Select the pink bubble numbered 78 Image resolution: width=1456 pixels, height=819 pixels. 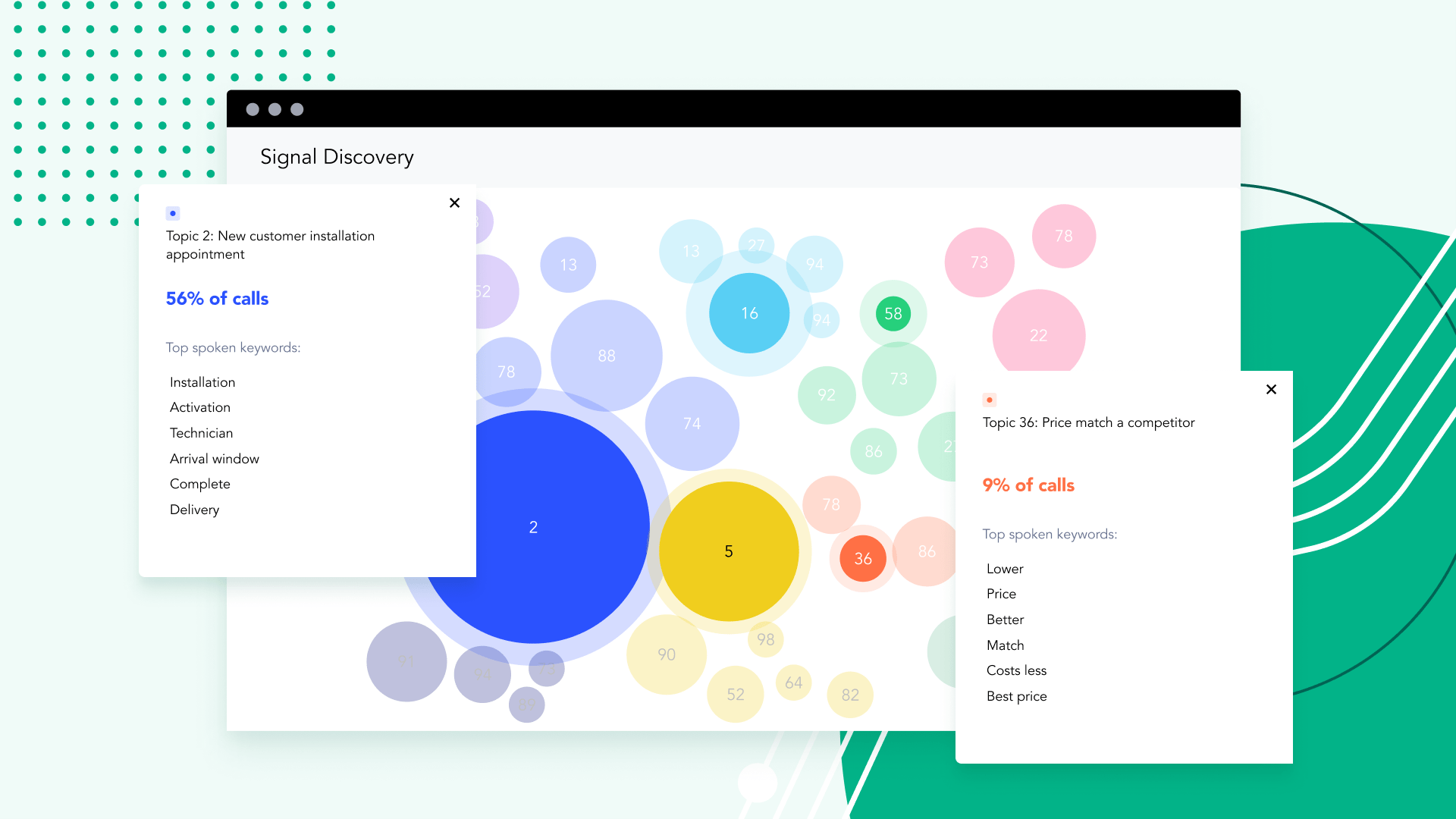coord(1064,236)
